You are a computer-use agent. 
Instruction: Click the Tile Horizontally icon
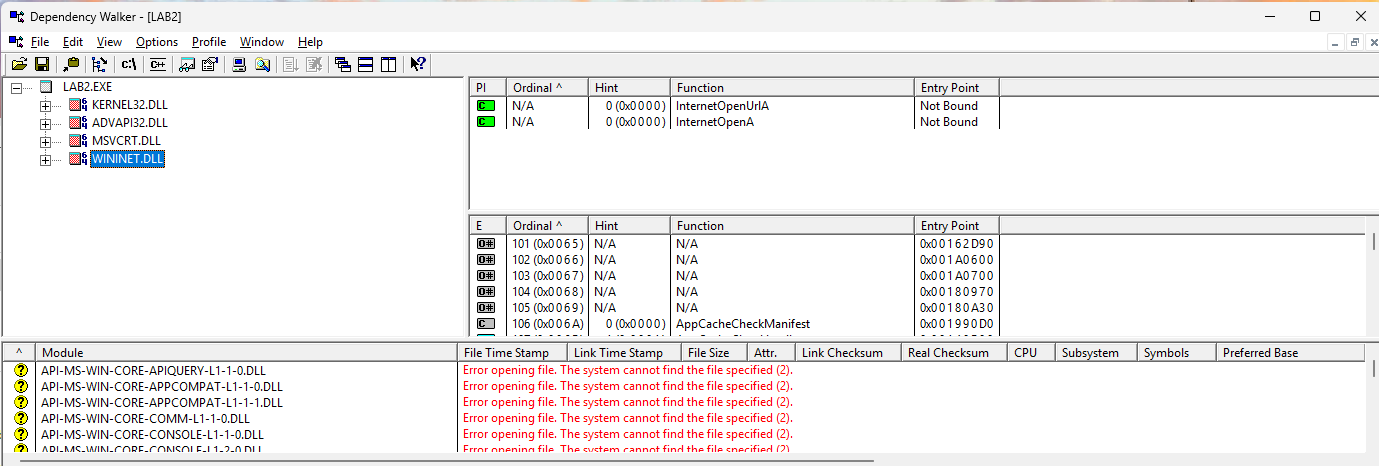pos(366,64)
